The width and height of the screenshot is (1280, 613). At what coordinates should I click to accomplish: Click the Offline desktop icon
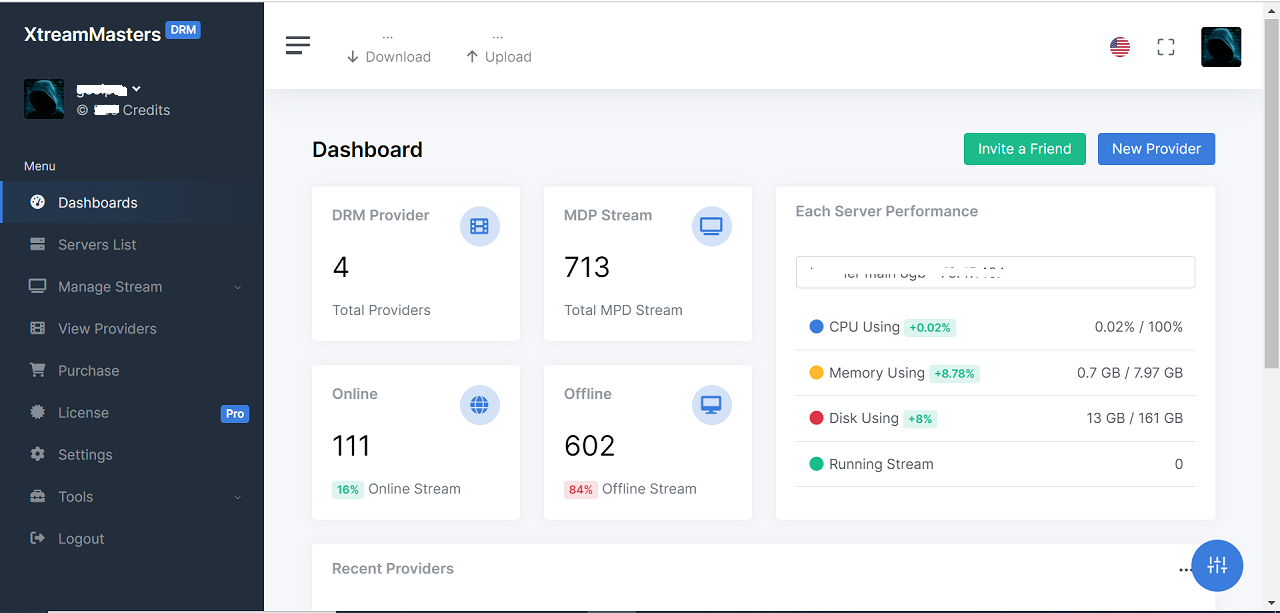coord(711,405)
